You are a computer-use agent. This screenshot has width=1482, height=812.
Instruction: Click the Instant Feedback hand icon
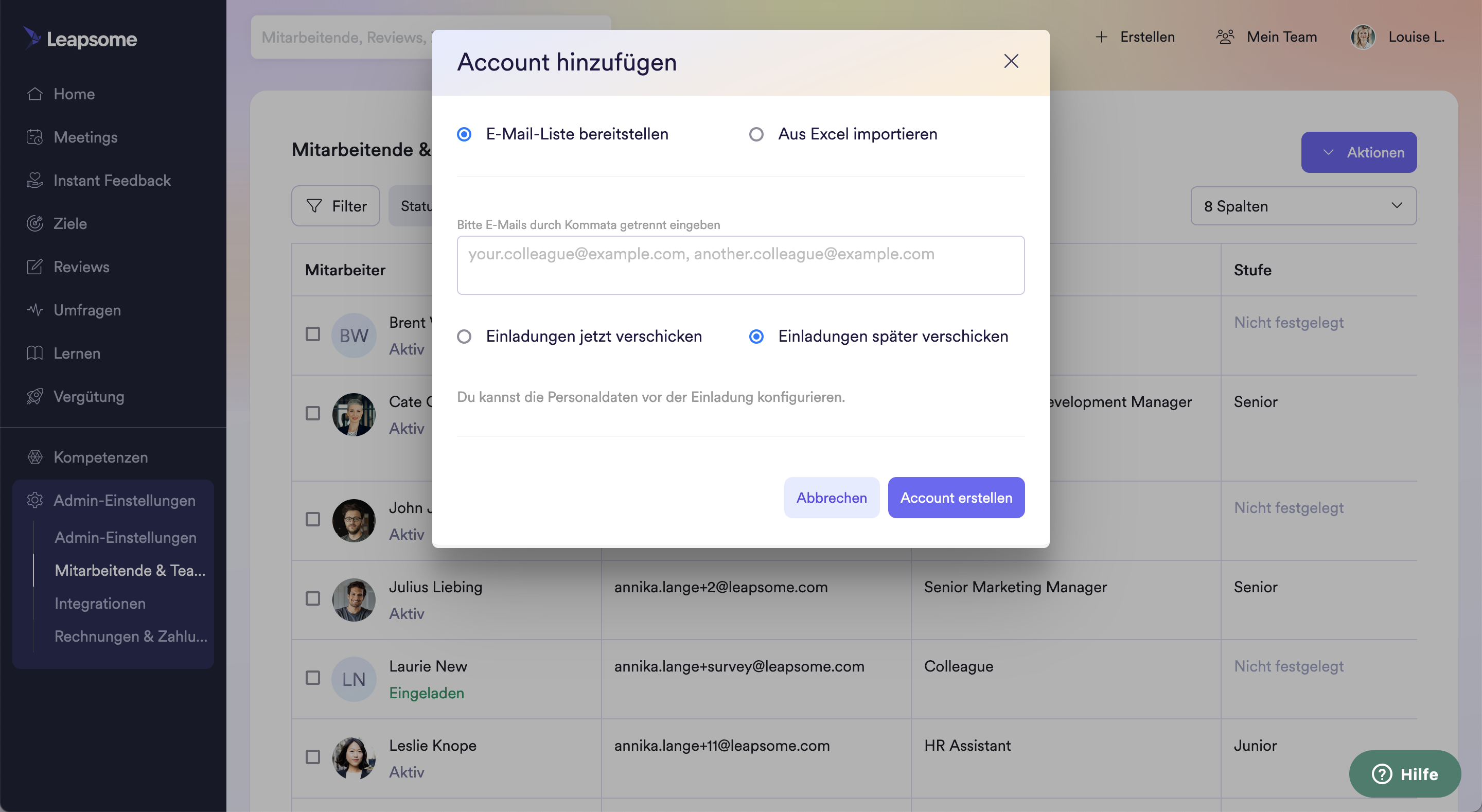(34, 180)
